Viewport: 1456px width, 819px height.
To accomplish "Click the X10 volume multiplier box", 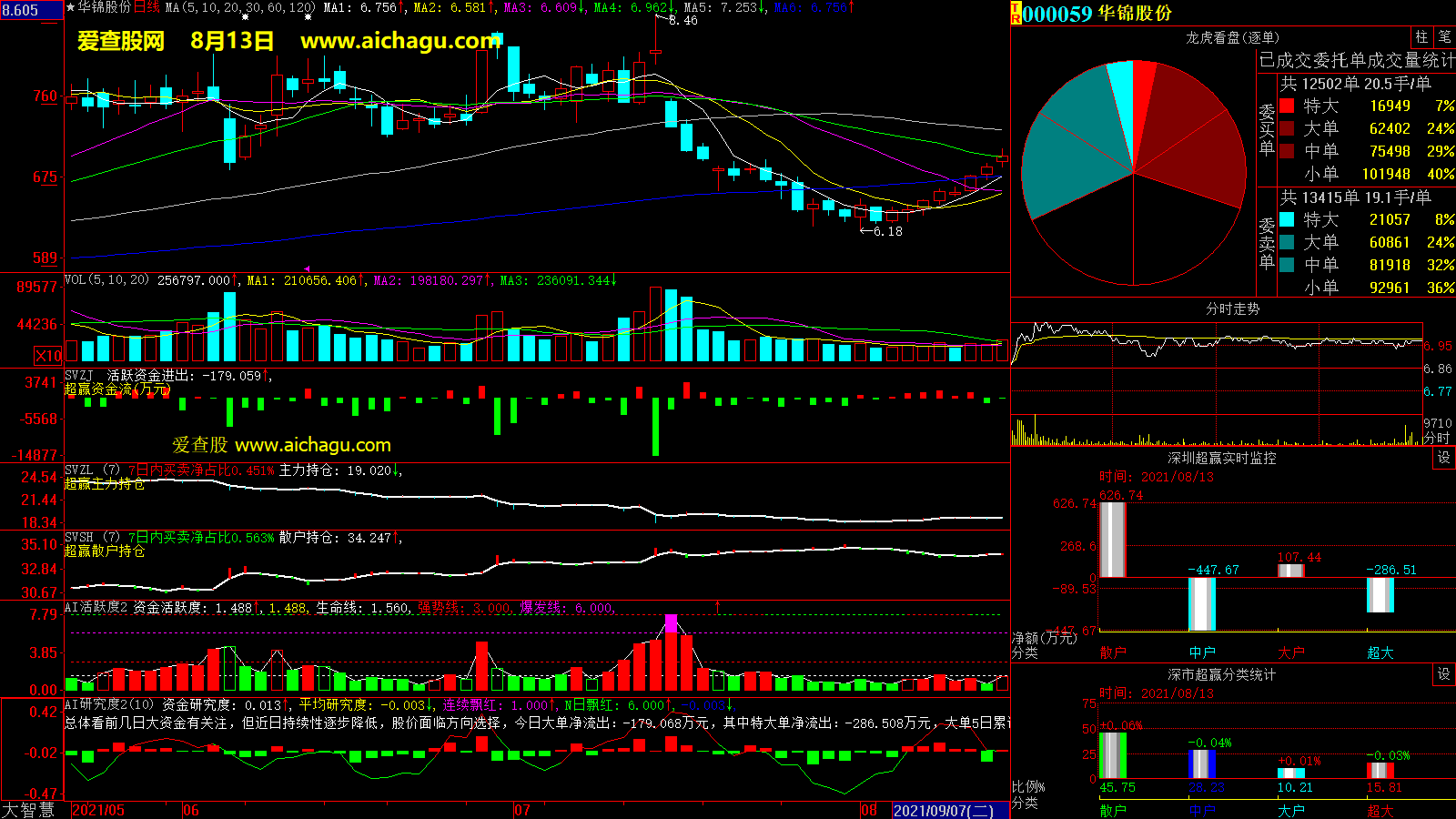I will (48, 356).
